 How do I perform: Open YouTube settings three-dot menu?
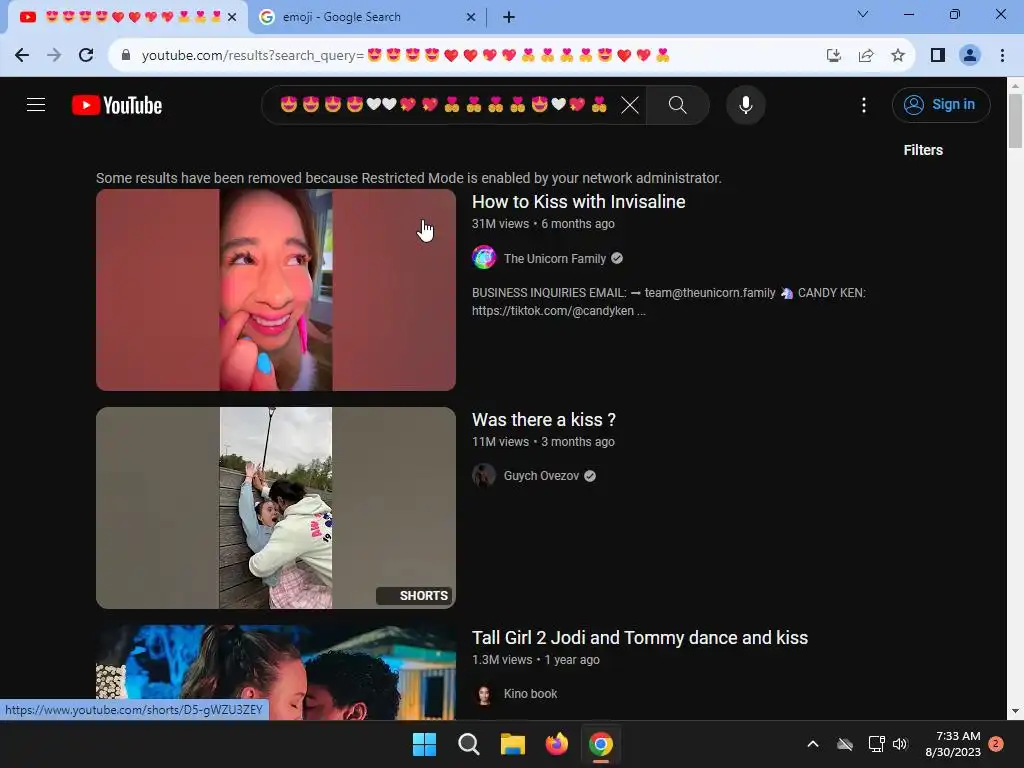(863, 104)
